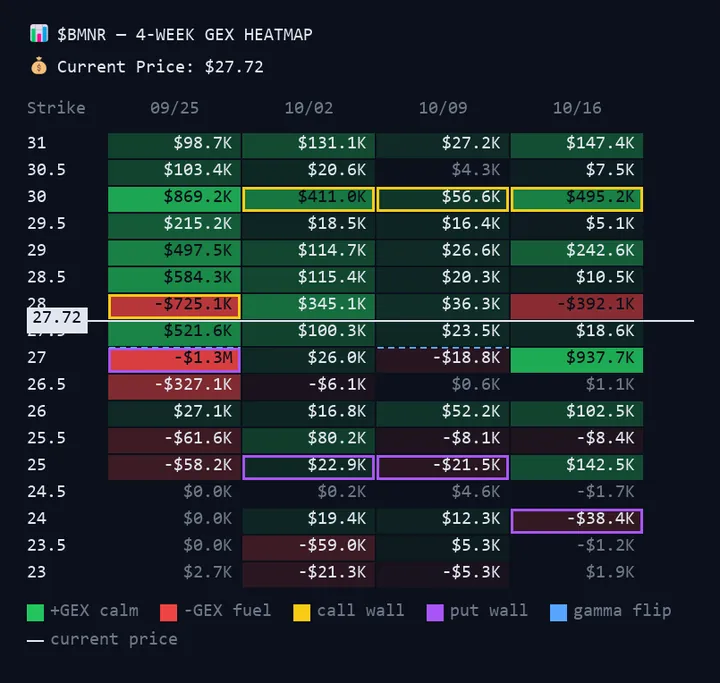Select the $102.5K cell at strike 26
This screenshot has height=683, width=720.
(577, 414)
